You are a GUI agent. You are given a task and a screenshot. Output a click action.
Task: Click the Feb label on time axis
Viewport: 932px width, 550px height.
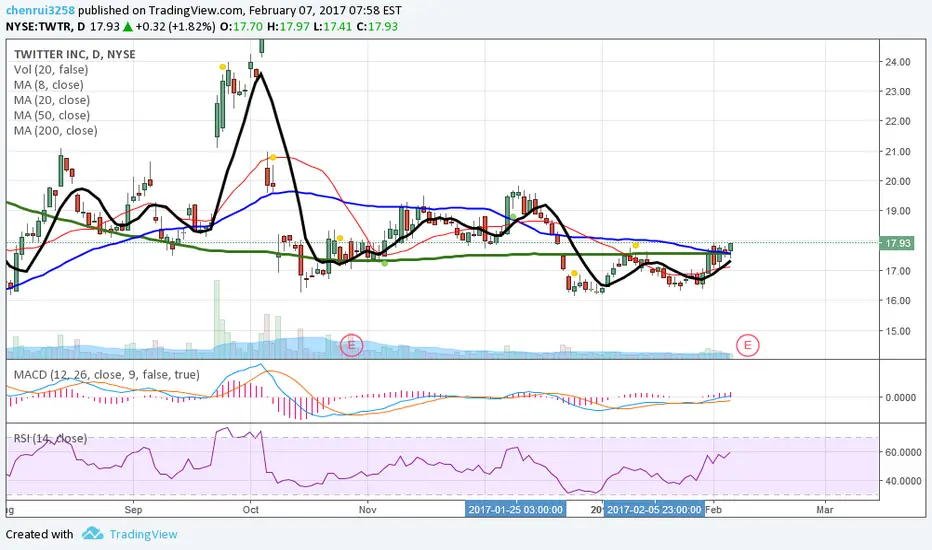713,510
